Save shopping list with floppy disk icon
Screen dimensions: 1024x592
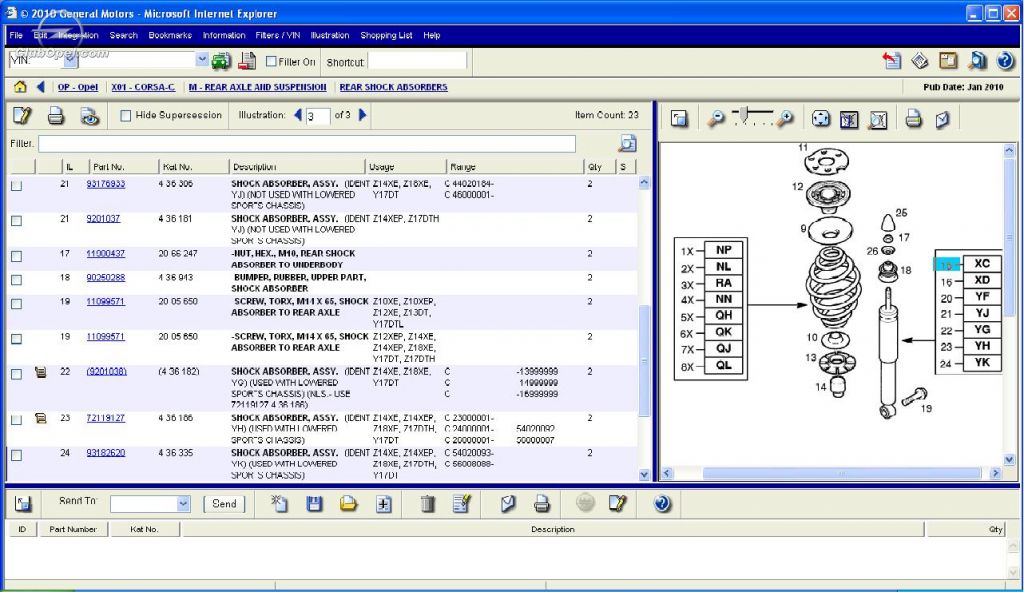click(314, 503)
